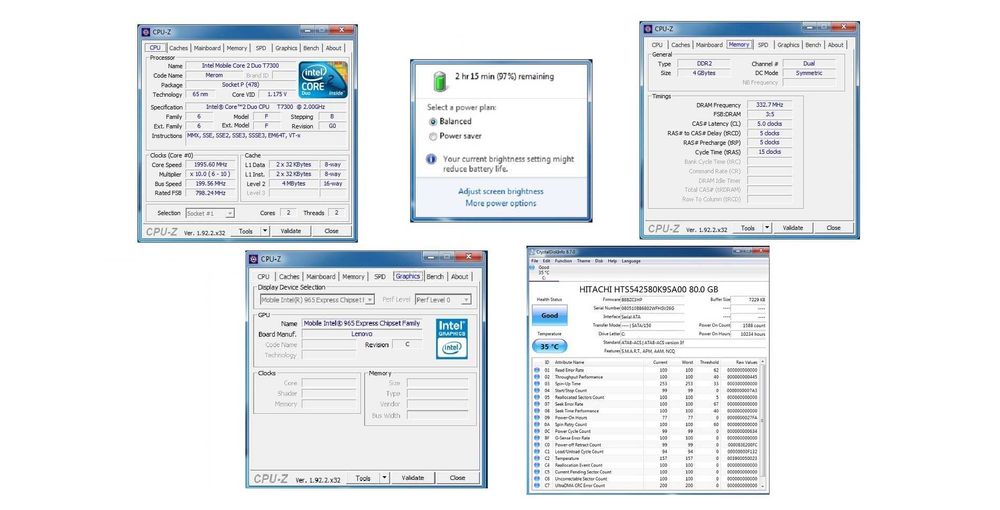The height and width of the screenshot is (510, 1000).
Task: Click the 35 °C temperature button
Action: pyautogui.click(x=550, y=346)
